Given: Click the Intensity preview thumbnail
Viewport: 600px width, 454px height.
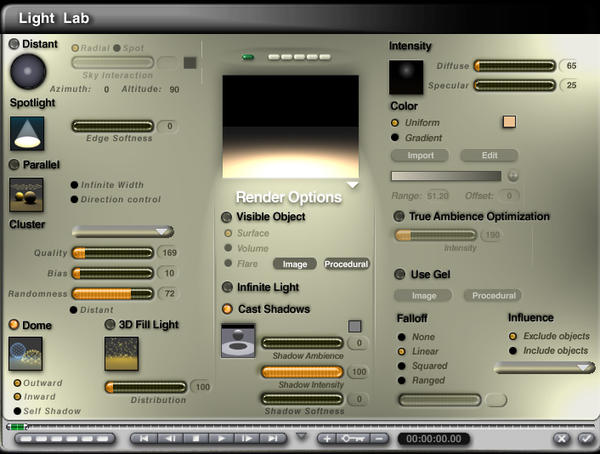Looking at the screenshot, I should (x=406, y=77).
